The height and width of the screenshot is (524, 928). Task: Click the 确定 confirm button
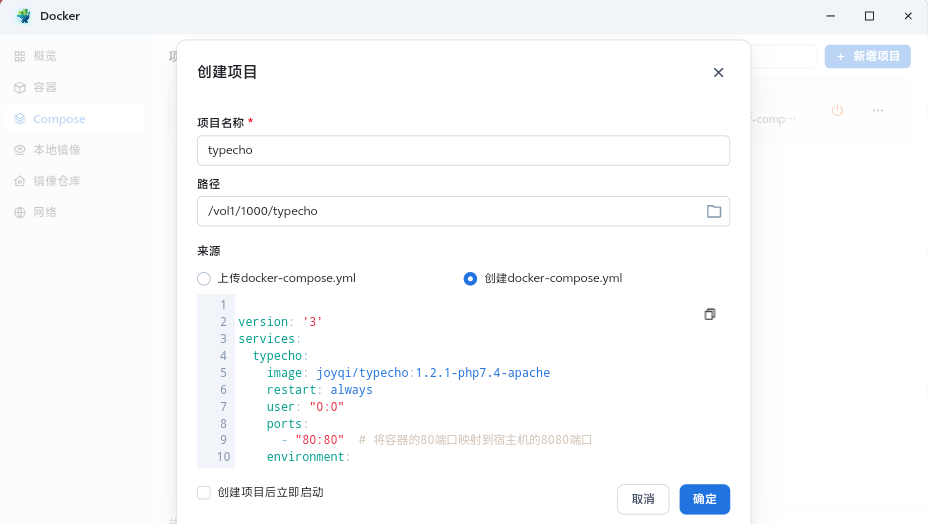[704, 499]
